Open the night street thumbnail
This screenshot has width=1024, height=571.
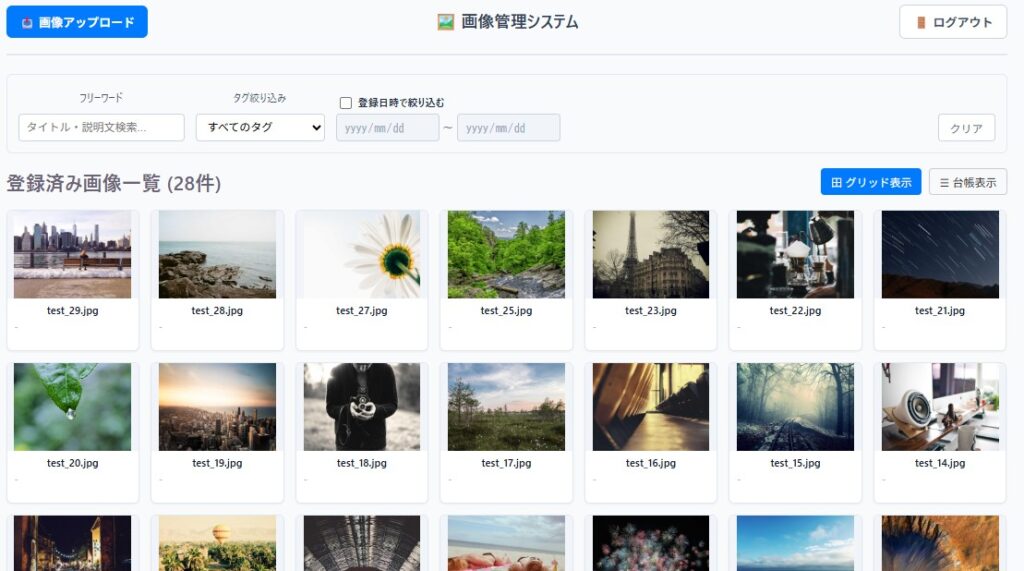pyautogui.click(x=72, y=543)
